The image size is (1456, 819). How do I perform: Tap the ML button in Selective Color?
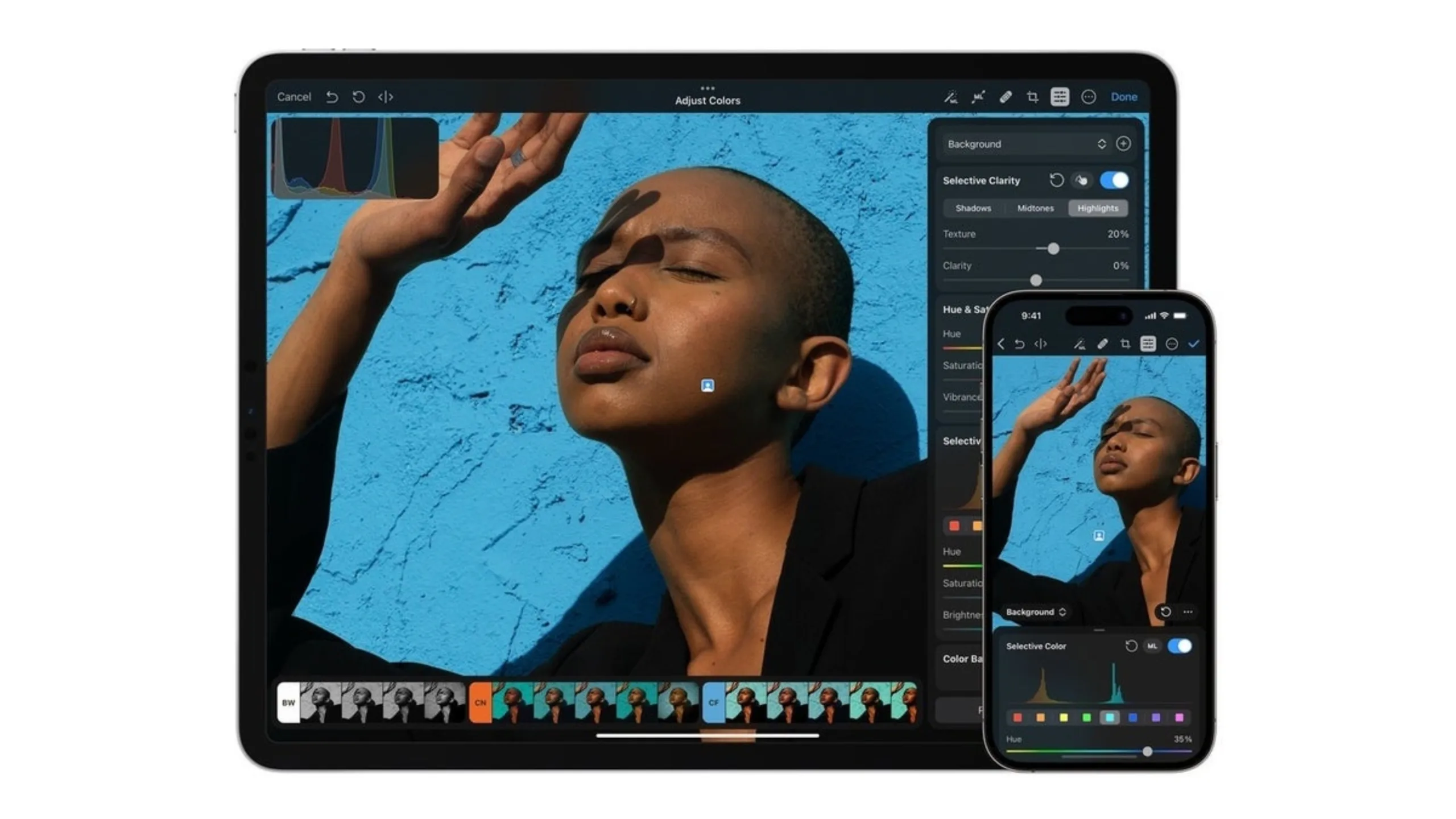(x=1152, y=646)
